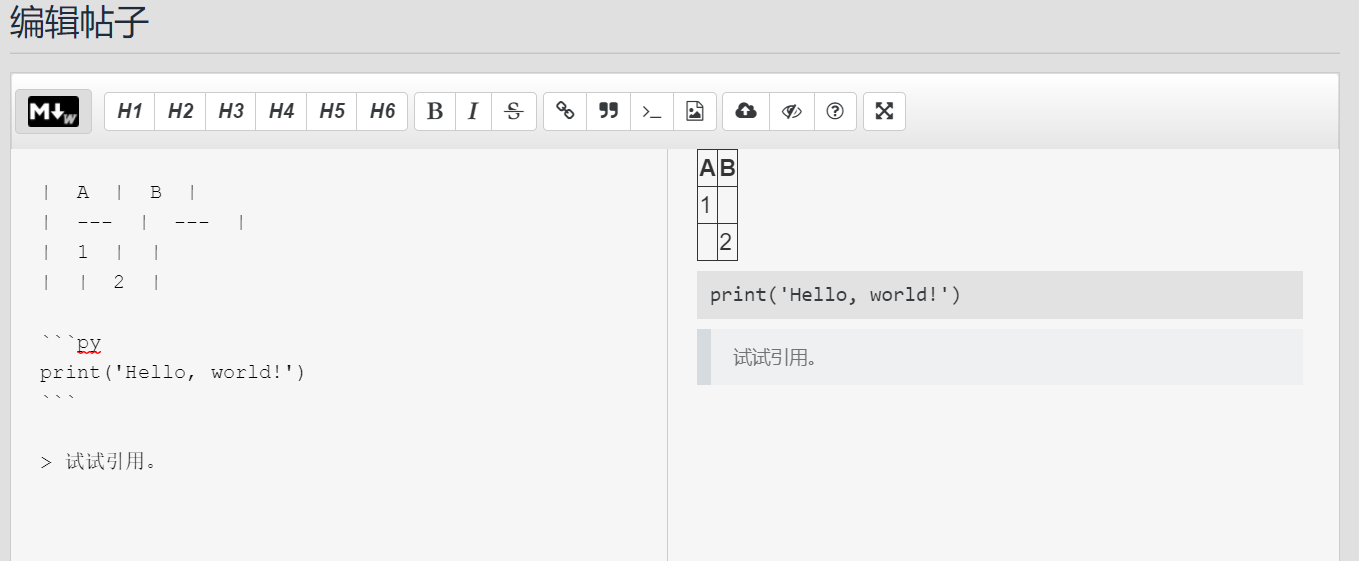Viewport: 1359px width, 561px height.
Task: Click the '| A | B |' line in the editor
Action: click(119, 192)
